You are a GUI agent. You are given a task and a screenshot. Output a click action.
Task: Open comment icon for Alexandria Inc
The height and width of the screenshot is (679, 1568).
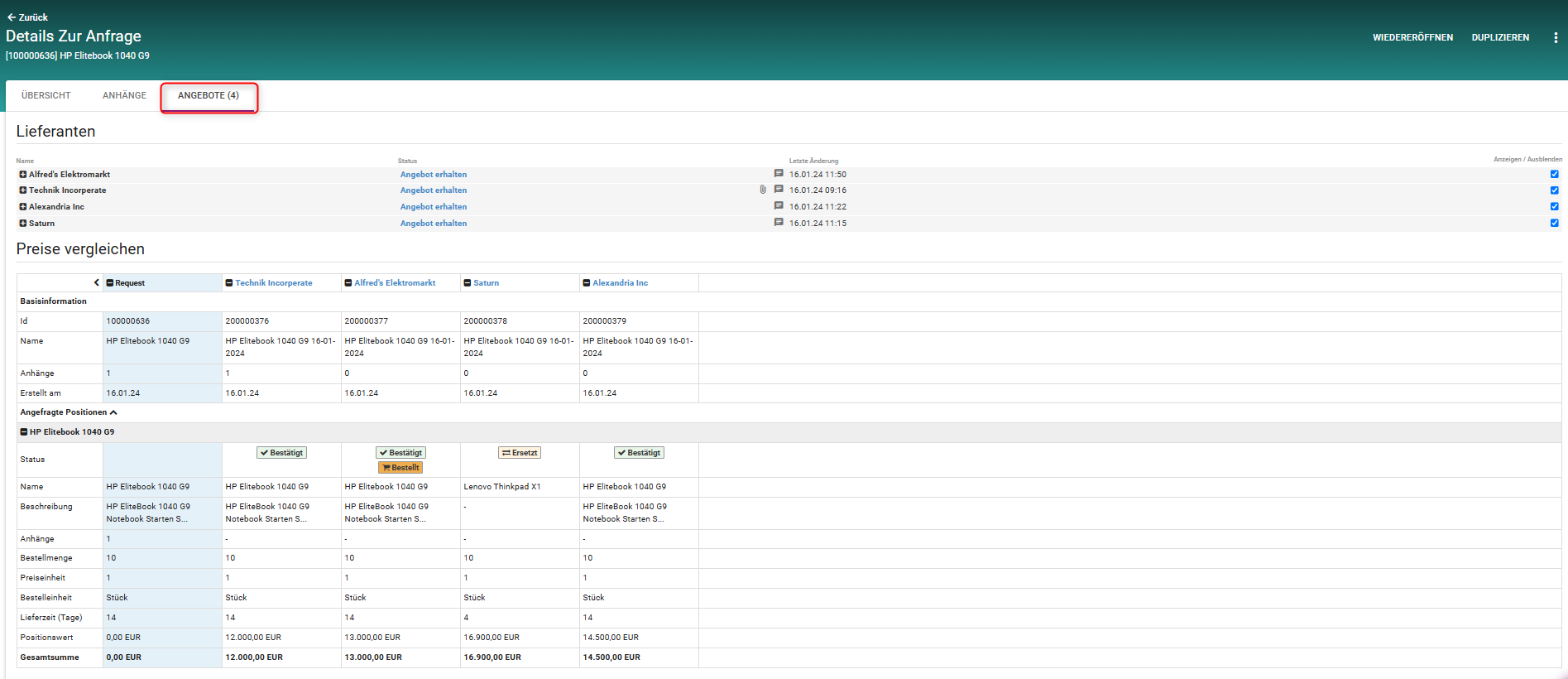779,206
